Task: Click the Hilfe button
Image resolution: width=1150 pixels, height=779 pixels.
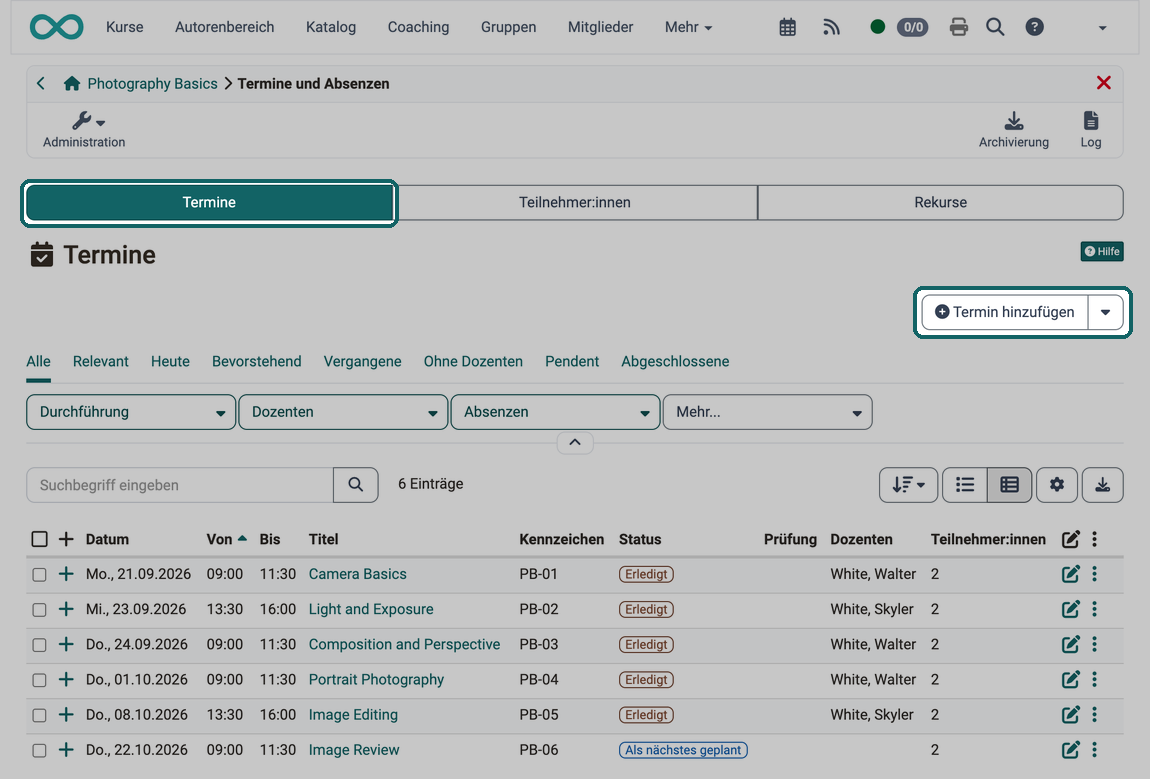Action: [1102, 252]
